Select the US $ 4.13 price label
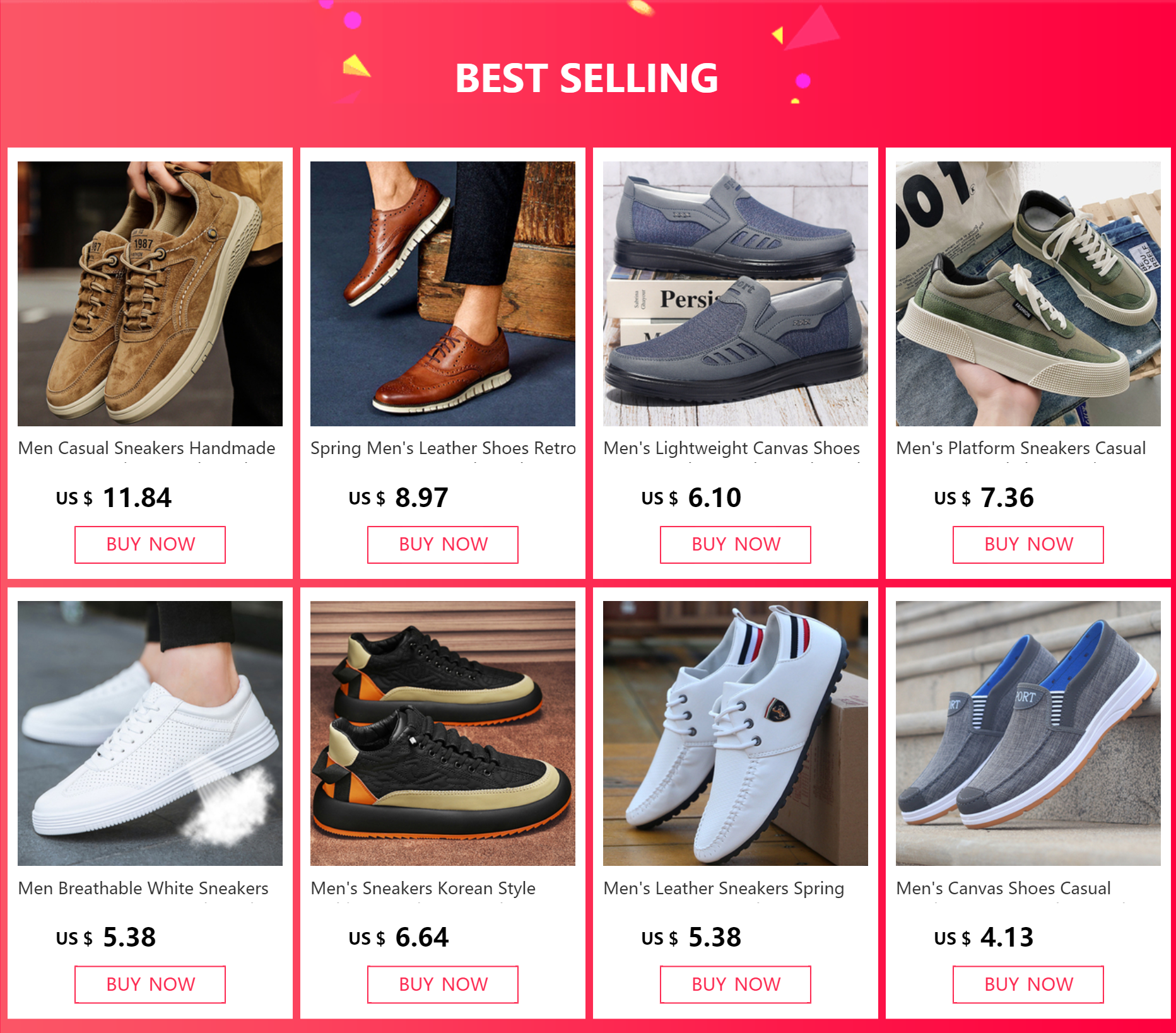1176x1033 pixels. [x=984, y=937]
